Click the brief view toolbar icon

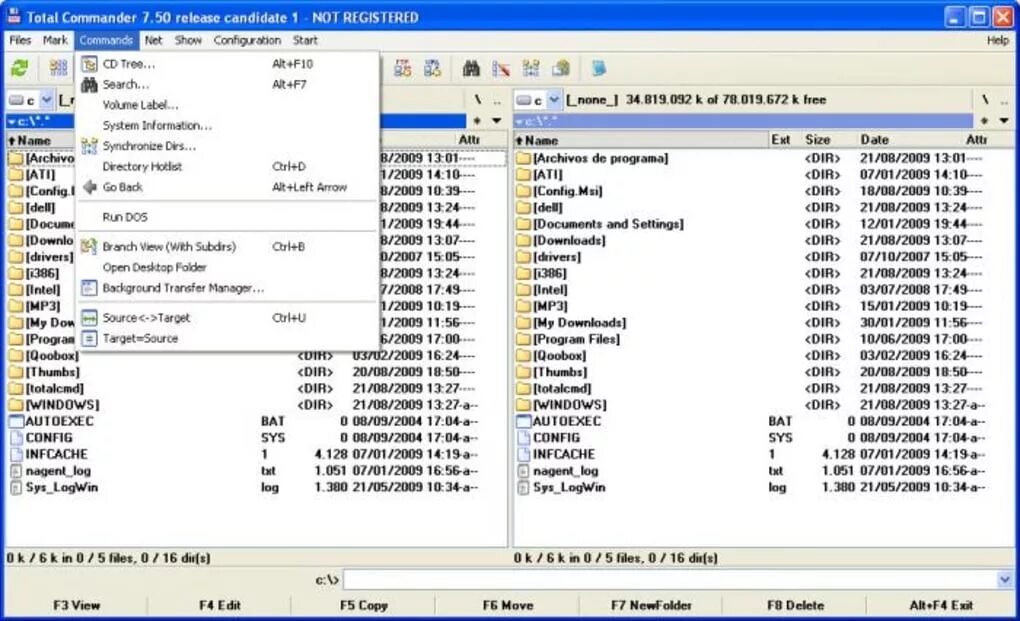tap(59, 68)
